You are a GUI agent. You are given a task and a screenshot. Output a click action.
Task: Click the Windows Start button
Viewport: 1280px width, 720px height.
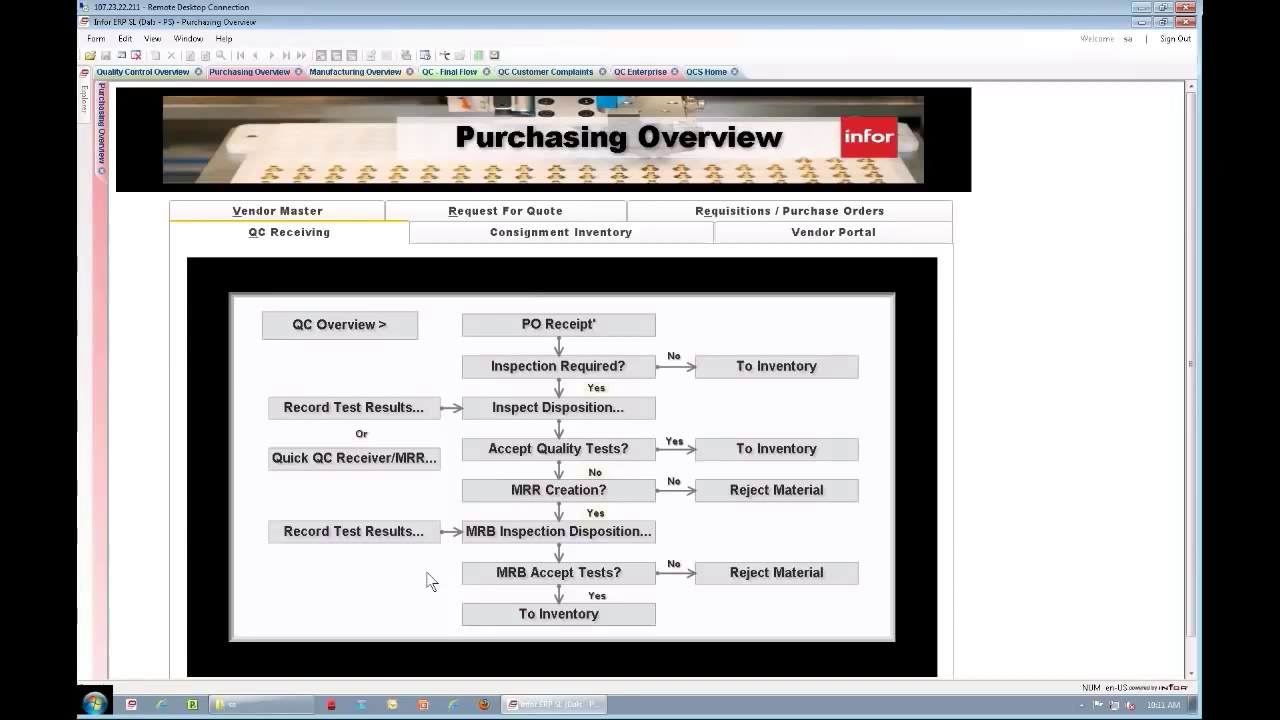point(95,704)
